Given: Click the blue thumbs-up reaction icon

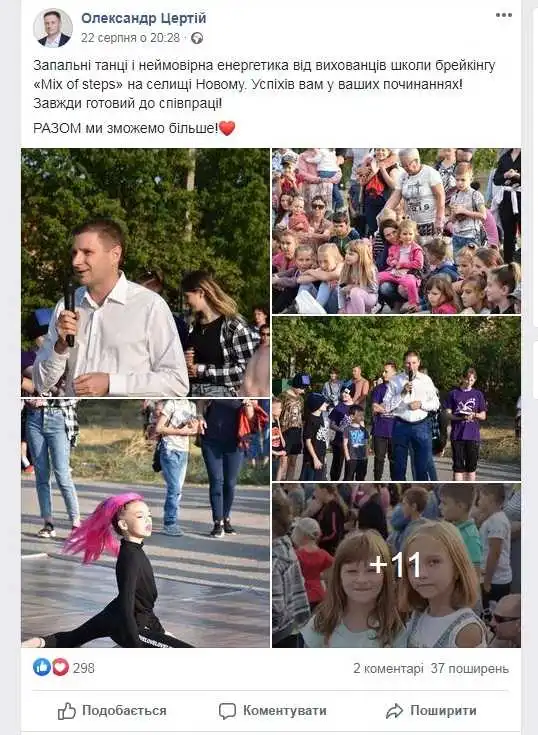Looking at the screenshot, I should tap(41, 667).
